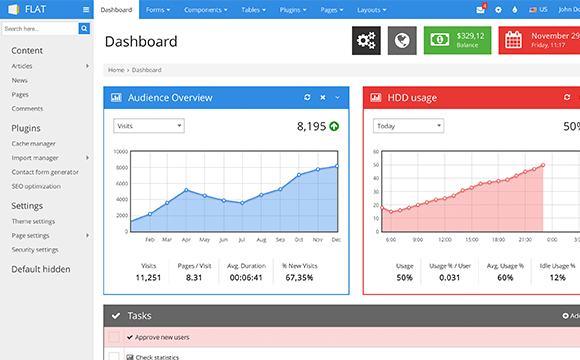
Task: Refresh the Audience Overview panel
Action: coord(307,97)
